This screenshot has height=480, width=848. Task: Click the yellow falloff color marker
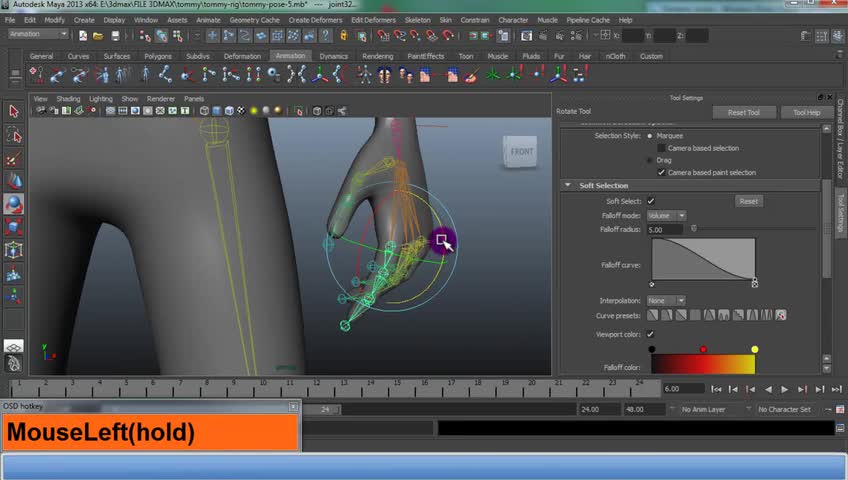754,349
